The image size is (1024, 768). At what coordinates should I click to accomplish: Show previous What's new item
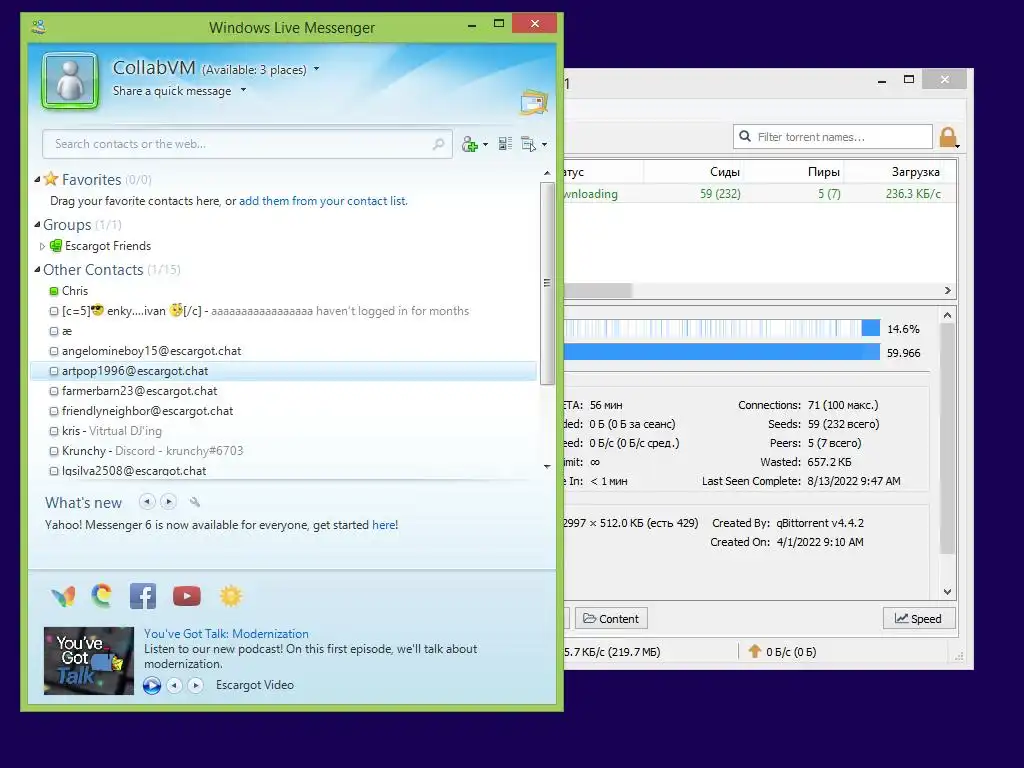[148, 502]
